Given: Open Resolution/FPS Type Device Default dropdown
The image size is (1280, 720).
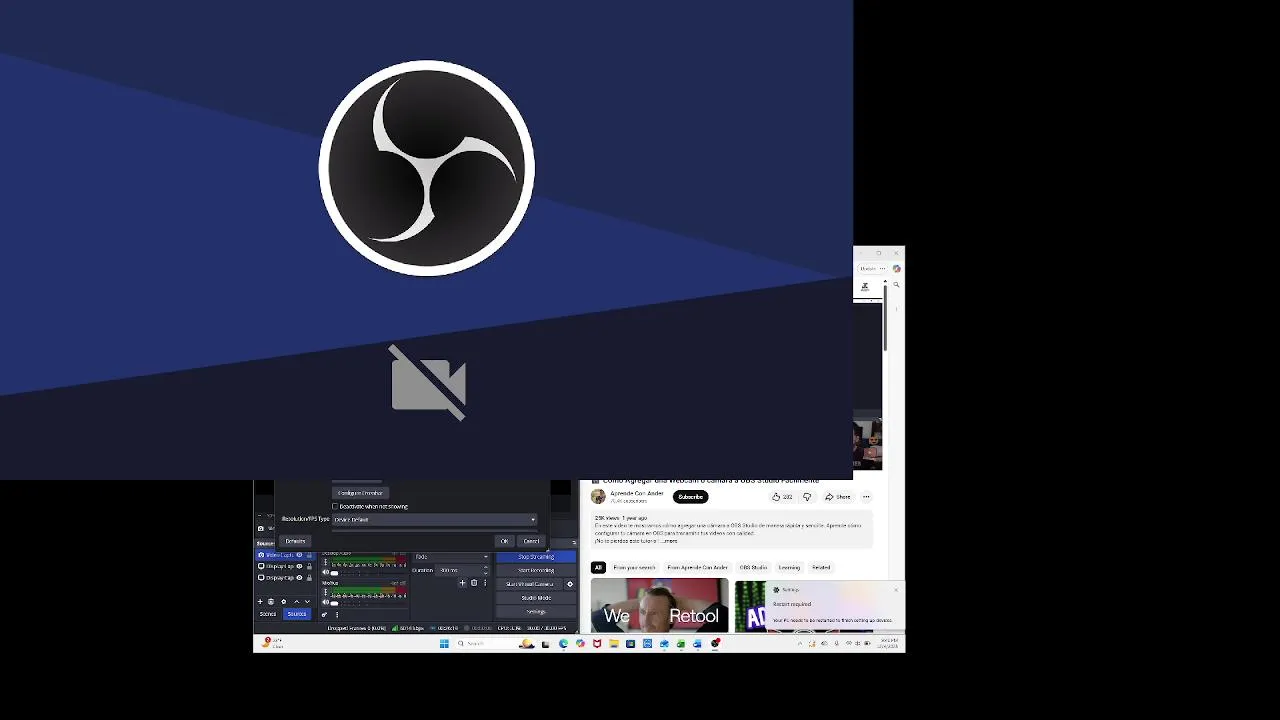Looking at the screenshot, I should 435,519.
